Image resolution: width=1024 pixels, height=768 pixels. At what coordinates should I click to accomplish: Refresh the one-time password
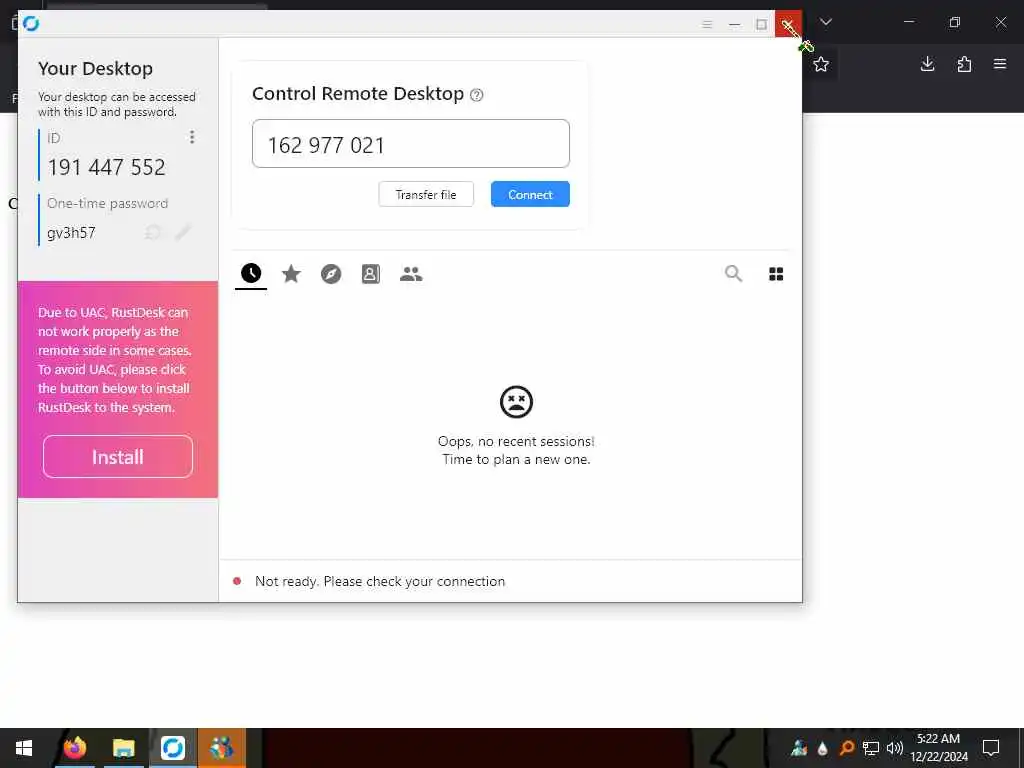[153, 232]
